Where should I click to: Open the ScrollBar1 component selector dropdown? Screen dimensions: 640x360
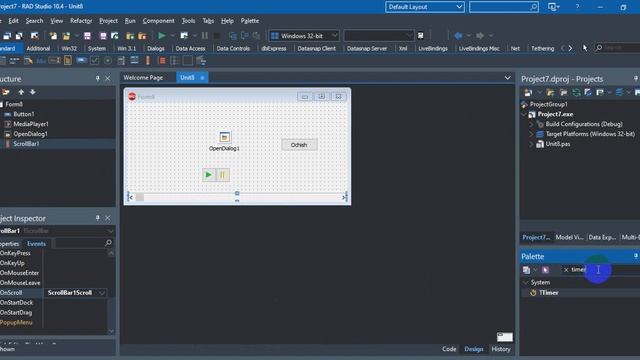110,231
